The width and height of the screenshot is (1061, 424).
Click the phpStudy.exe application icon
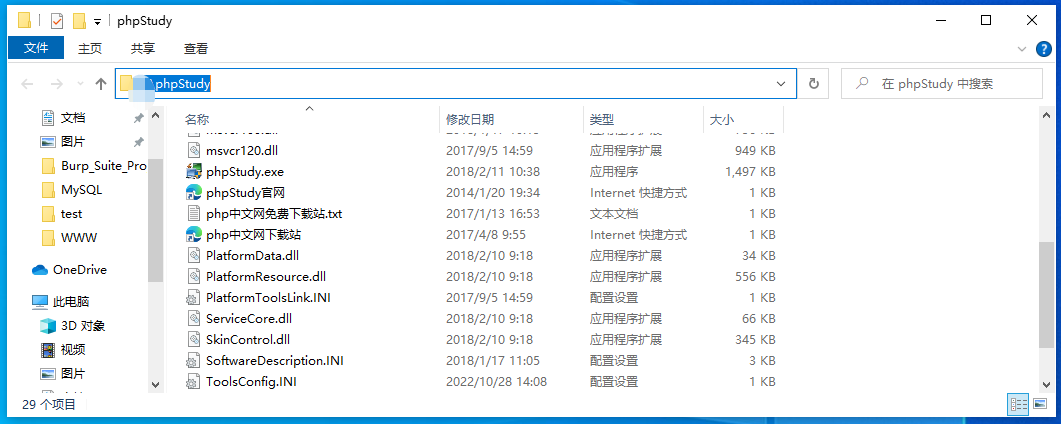click(x=194, y=172)
